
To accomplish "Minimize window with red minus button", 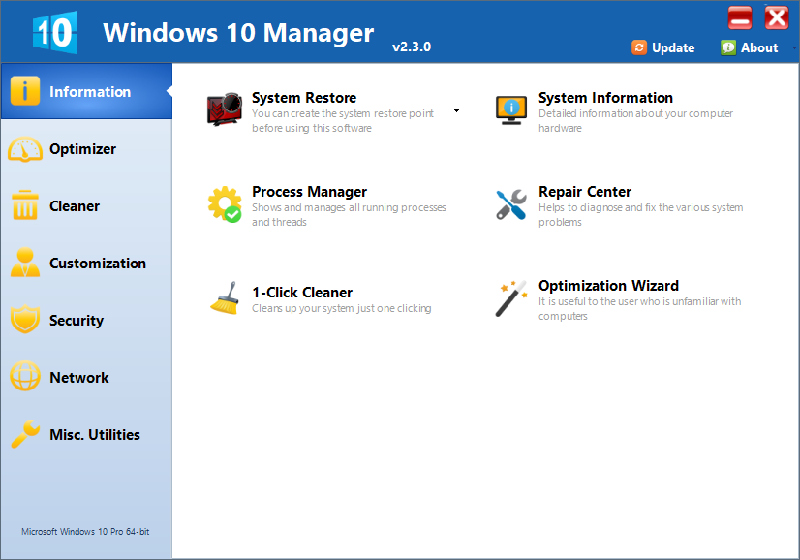I will click(740, 18).
